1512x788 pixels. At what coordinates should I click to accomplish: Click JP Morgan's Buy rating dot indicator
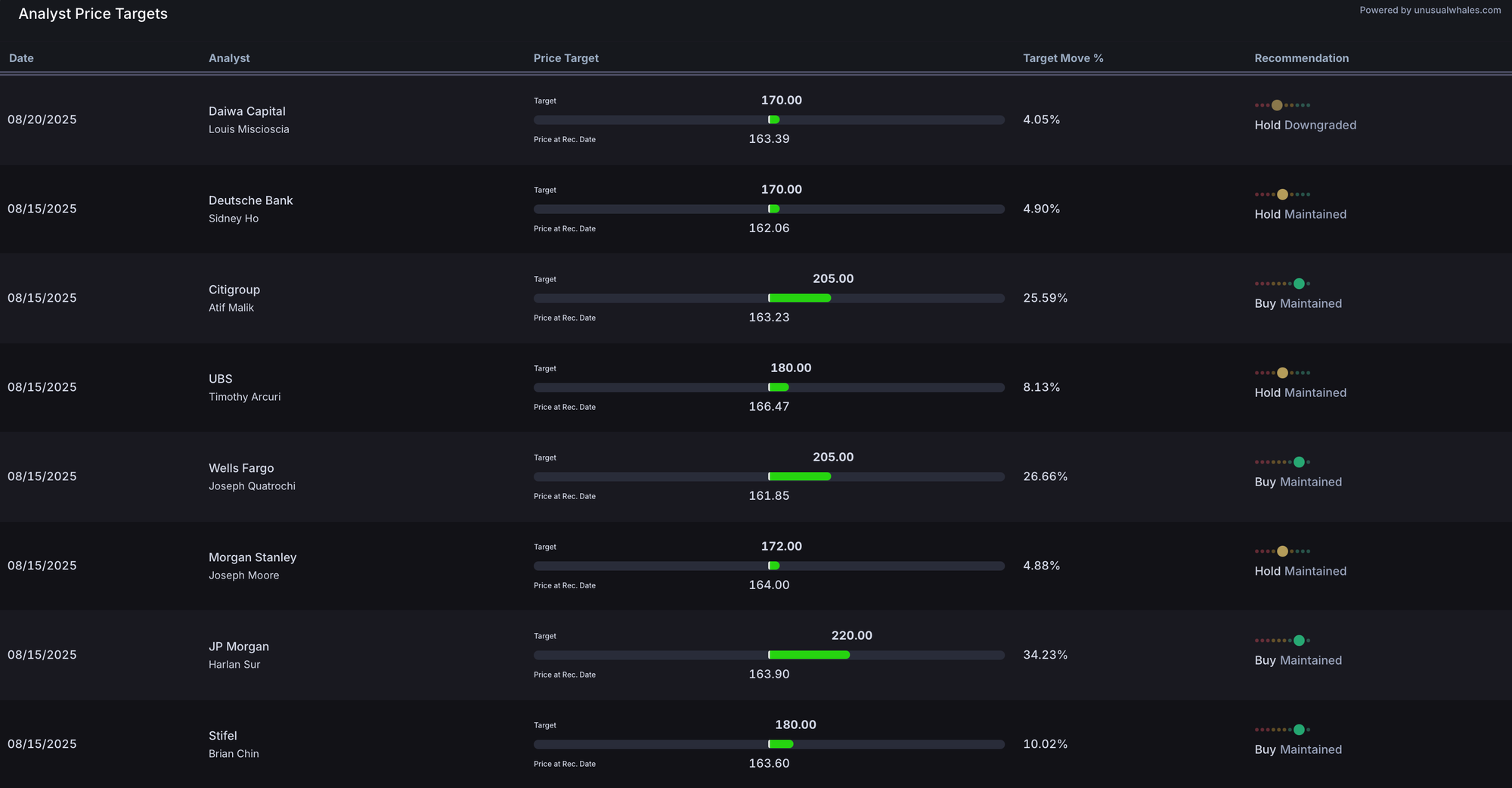pos(1282,641)
